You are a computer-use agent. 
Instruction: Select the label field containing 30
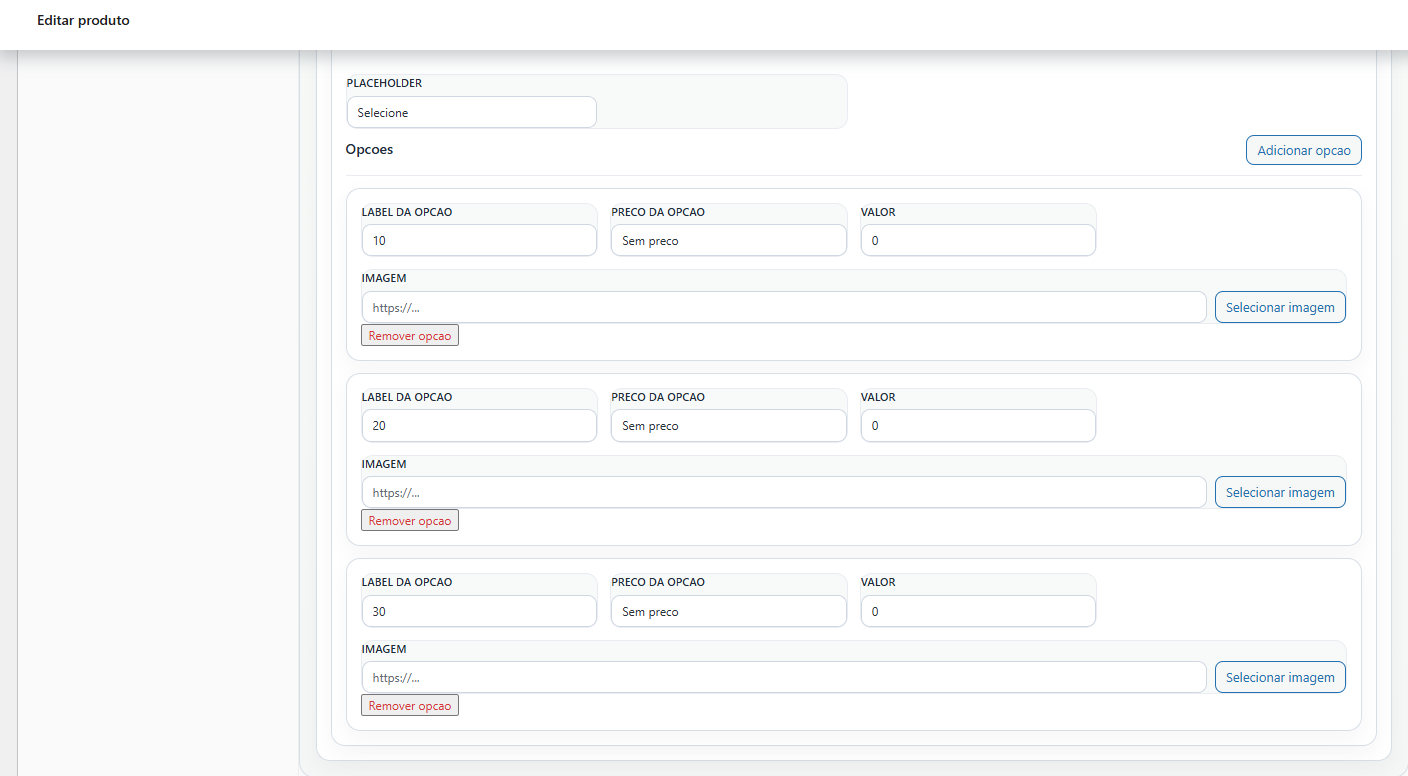coord(478,610)
